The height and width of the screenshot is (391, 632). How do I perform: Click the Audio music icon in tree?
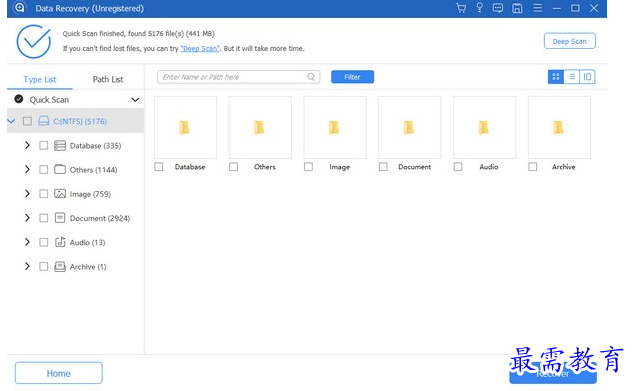click(x=60, y=242)
